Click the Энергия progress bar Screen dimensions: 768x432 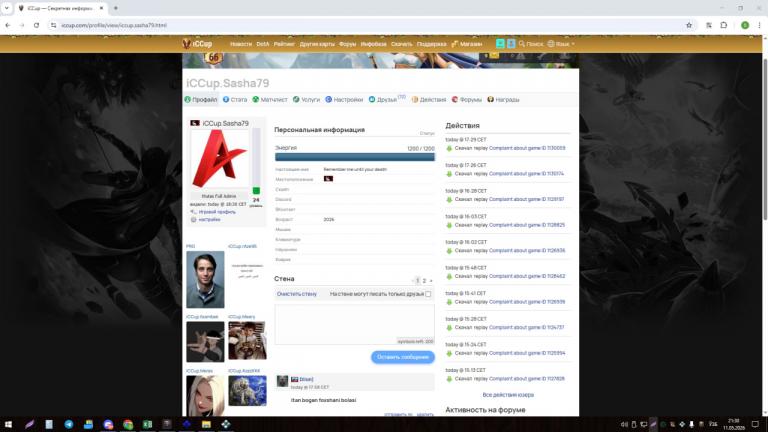click(355, 157)
